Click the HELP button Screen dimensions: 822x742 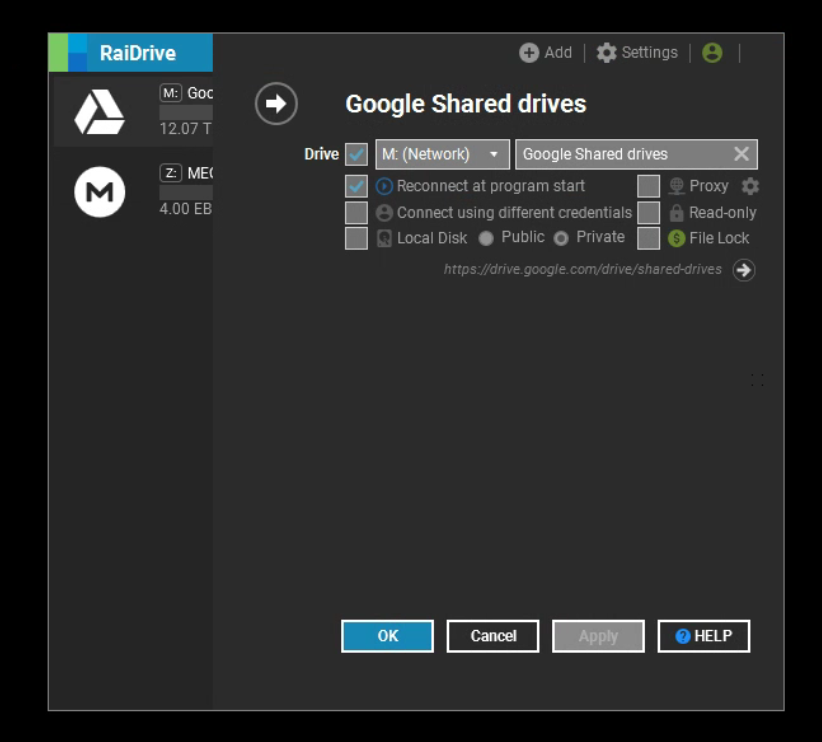(703, 636)
